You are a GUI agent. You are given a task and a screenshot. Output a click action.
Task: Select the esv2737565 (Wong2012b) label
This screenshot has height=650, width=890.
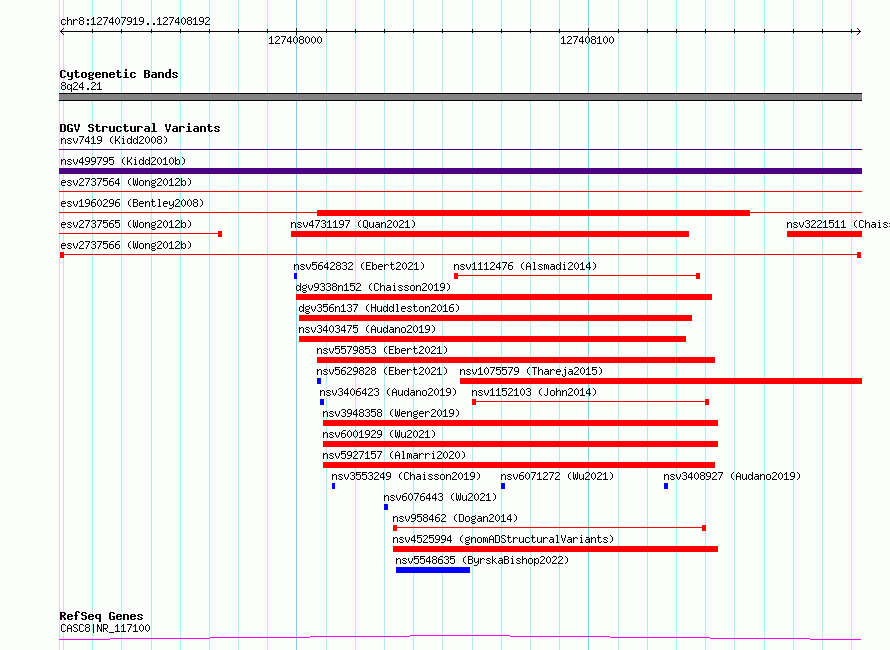pyautogui.click(x=126, y=224)
